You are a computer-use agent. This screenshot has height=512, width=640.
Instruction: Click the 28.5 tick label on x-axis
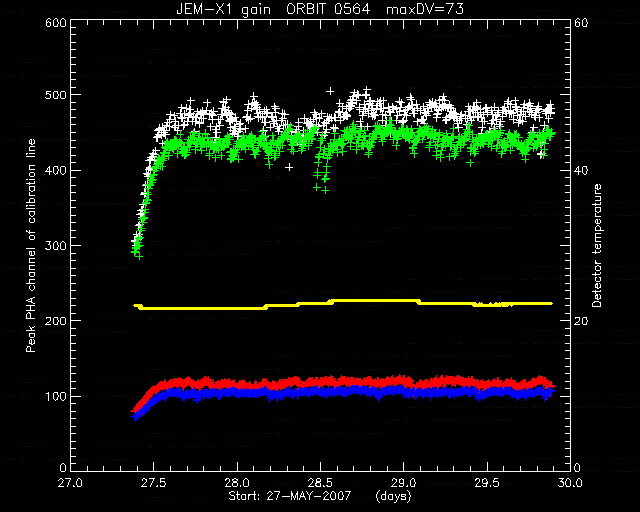[x=320, y=483]
